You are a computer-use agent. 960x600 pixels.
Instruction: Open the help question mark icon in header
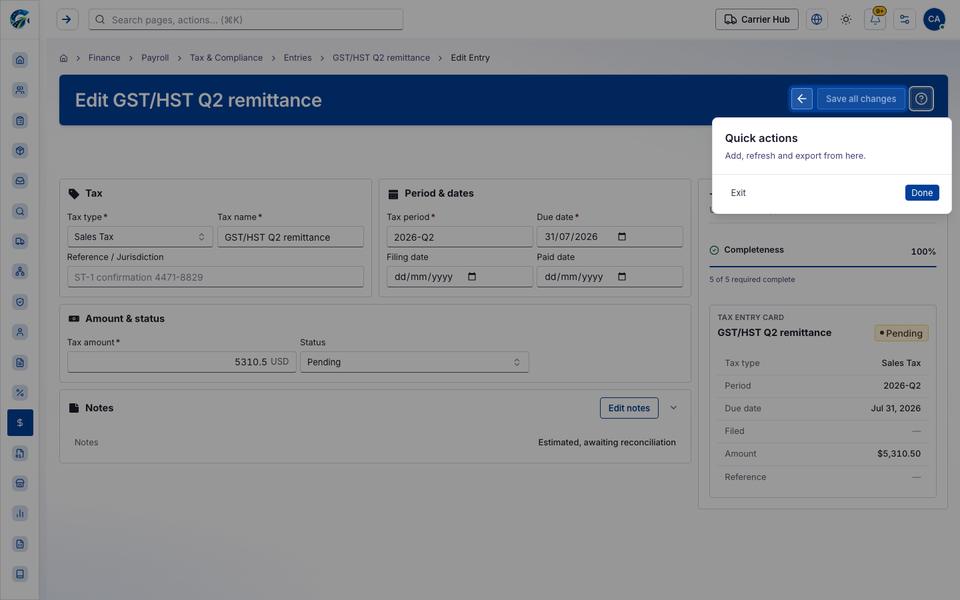point(921,99)
